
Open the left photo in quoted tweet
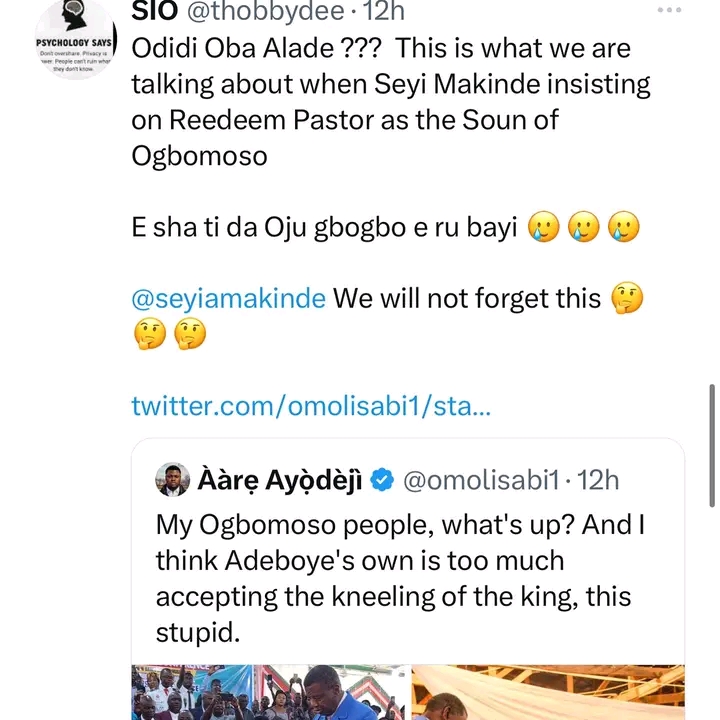pyautogui.click(x=270, y=692)
